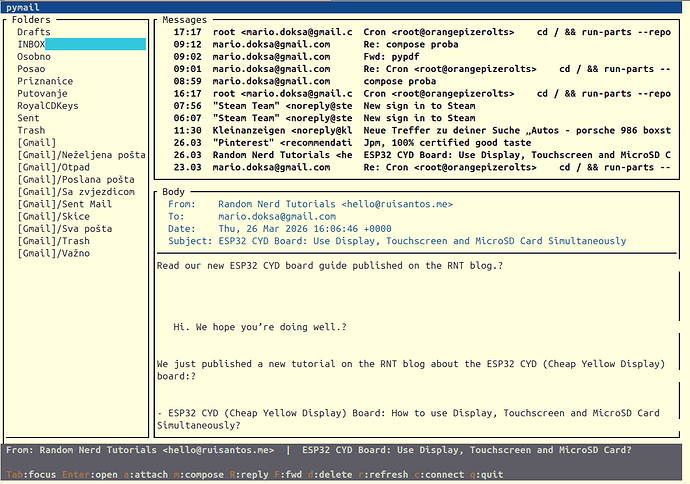Screen dimensions: 690x484
Task: Open the [Gmail]/Otpad folder
Action: click(x=53, y=167)
